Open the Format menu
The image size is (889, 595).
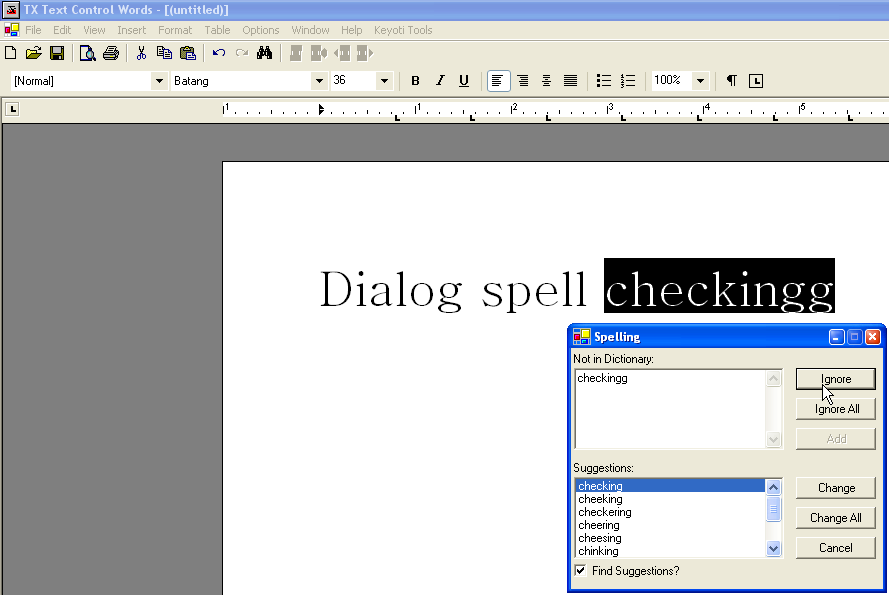(175, 30)
